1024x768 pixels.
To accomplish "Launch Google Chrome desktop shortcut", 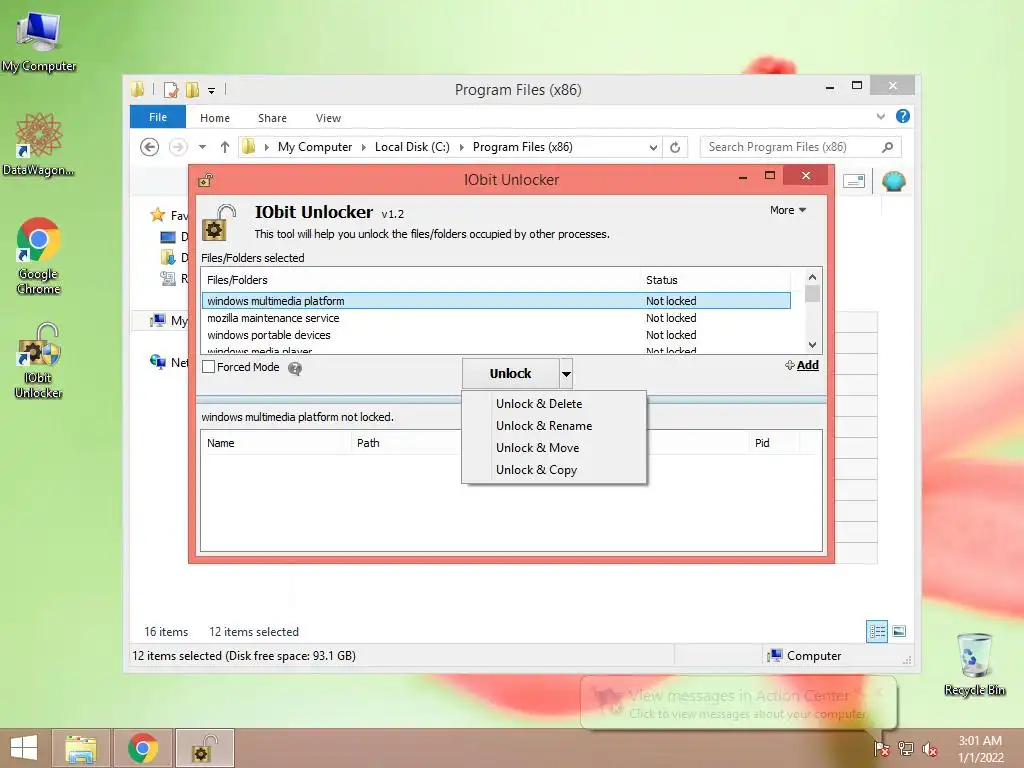I will coord(38,256).
